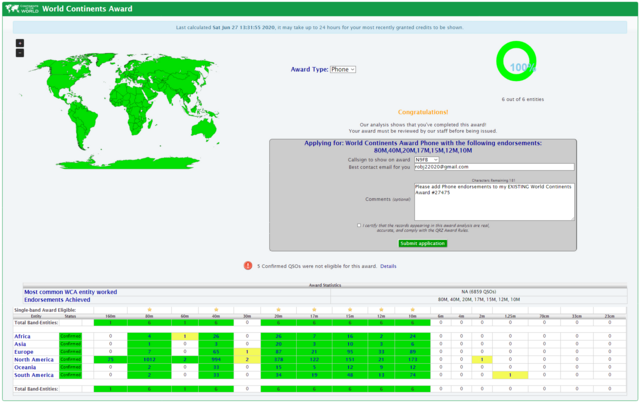Open the Award Type dropdown showing Phone
Image resolution: width=640 pixels, height=402 pixels.
(343, 69)
